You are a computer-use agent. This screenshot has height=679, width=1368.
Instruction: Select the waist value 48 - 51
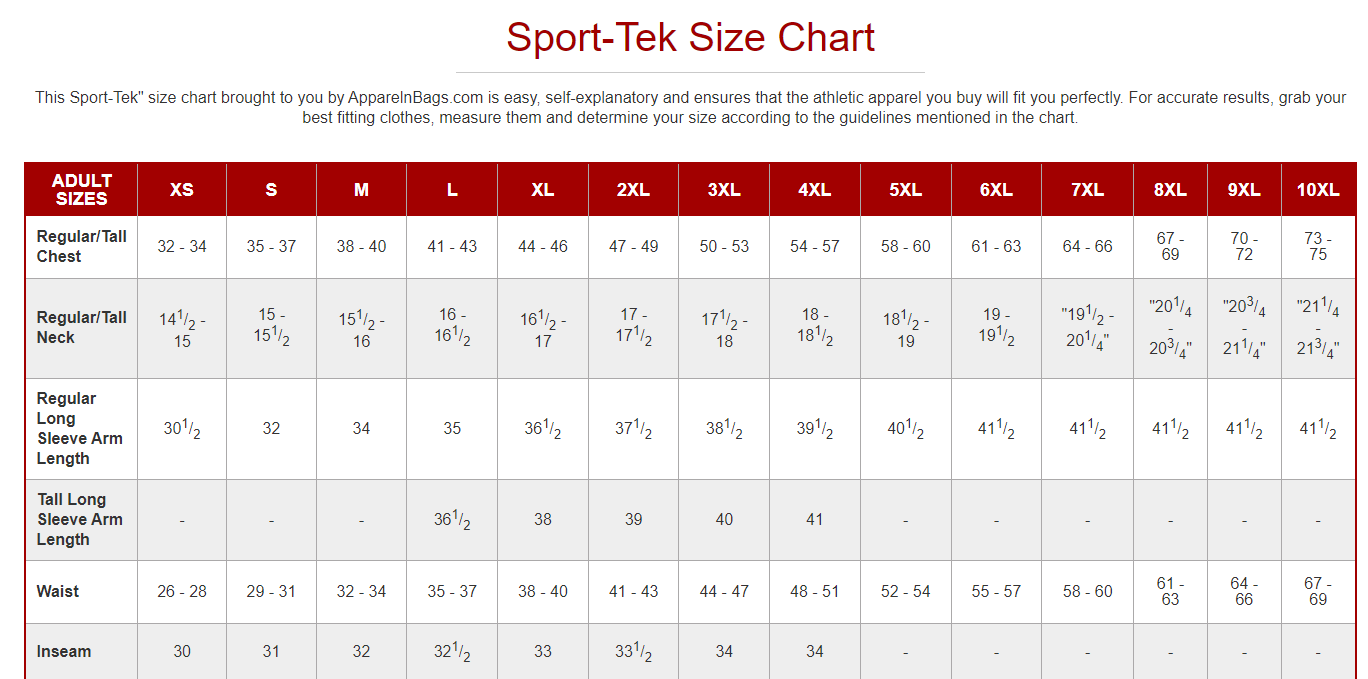pyautogui.click(x=814, y=591)
